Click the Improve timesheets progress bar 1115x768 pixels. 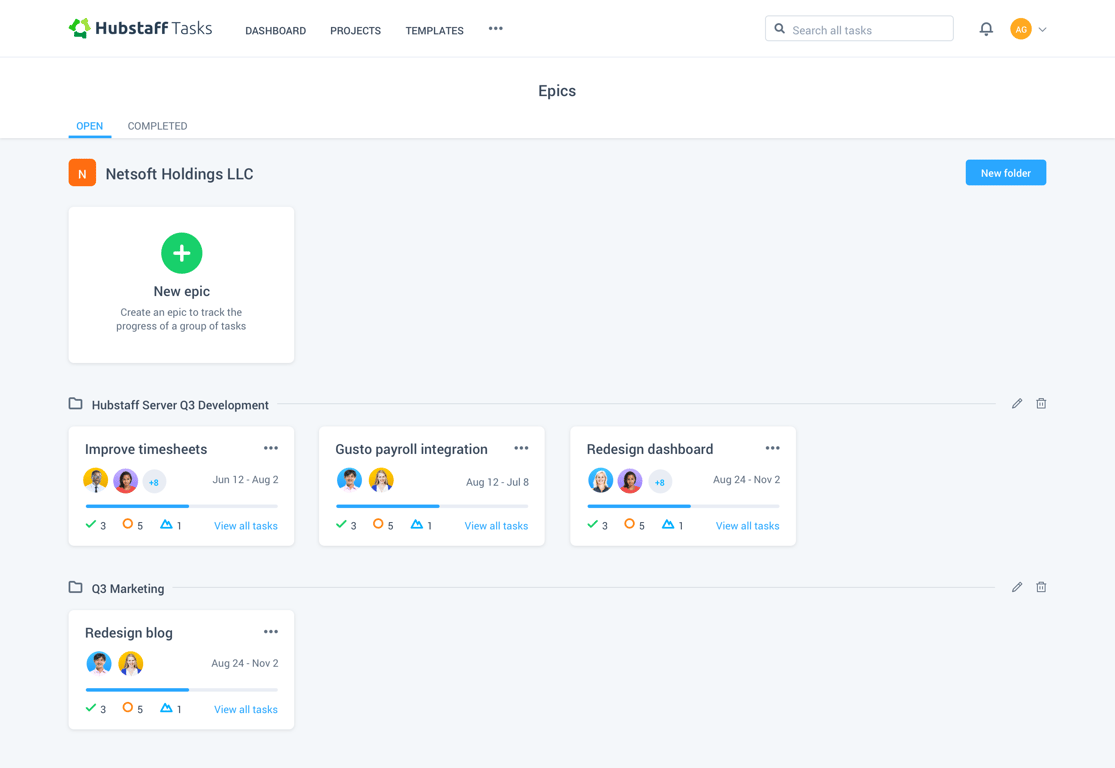pyautogui.click(x=181, y=506)
